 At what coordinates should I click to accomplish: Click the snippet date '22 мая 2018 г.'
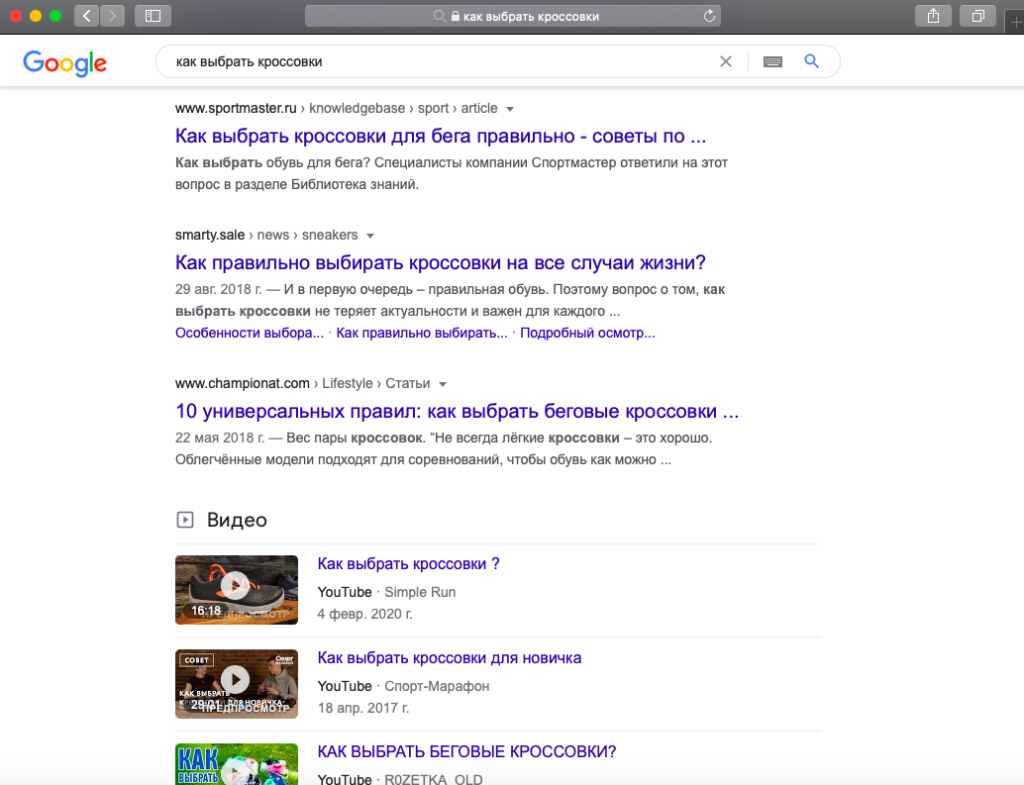click(x=219, y=438)
